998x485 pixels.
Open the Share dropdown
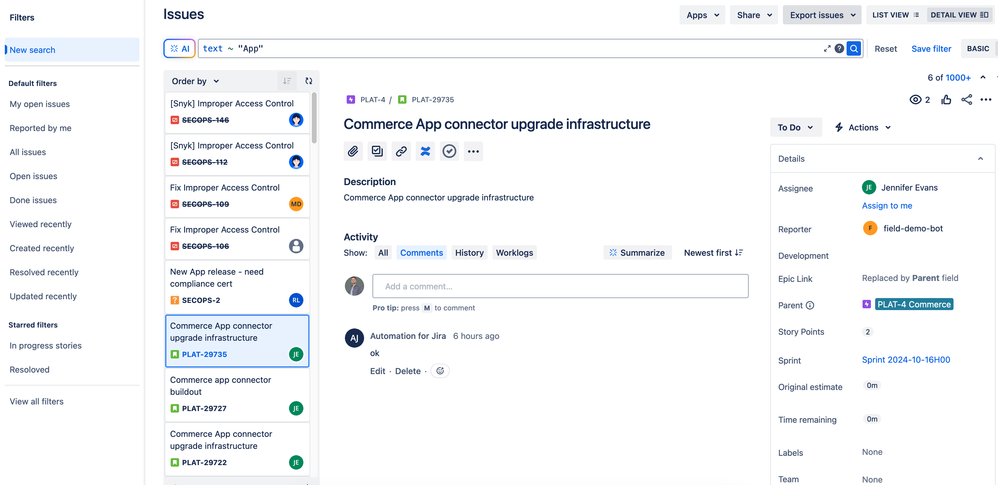[x=754, y=15]
